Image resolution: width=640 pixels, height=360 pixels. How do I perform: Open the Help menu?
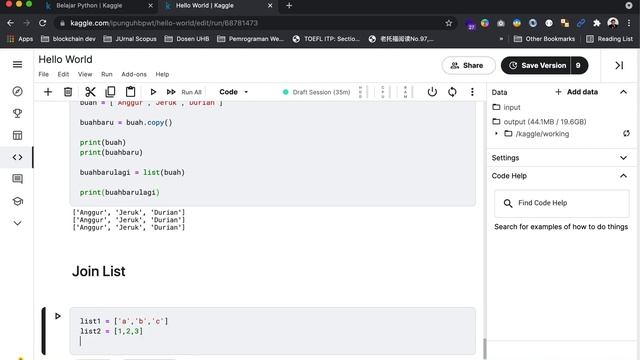click(162, 74)
